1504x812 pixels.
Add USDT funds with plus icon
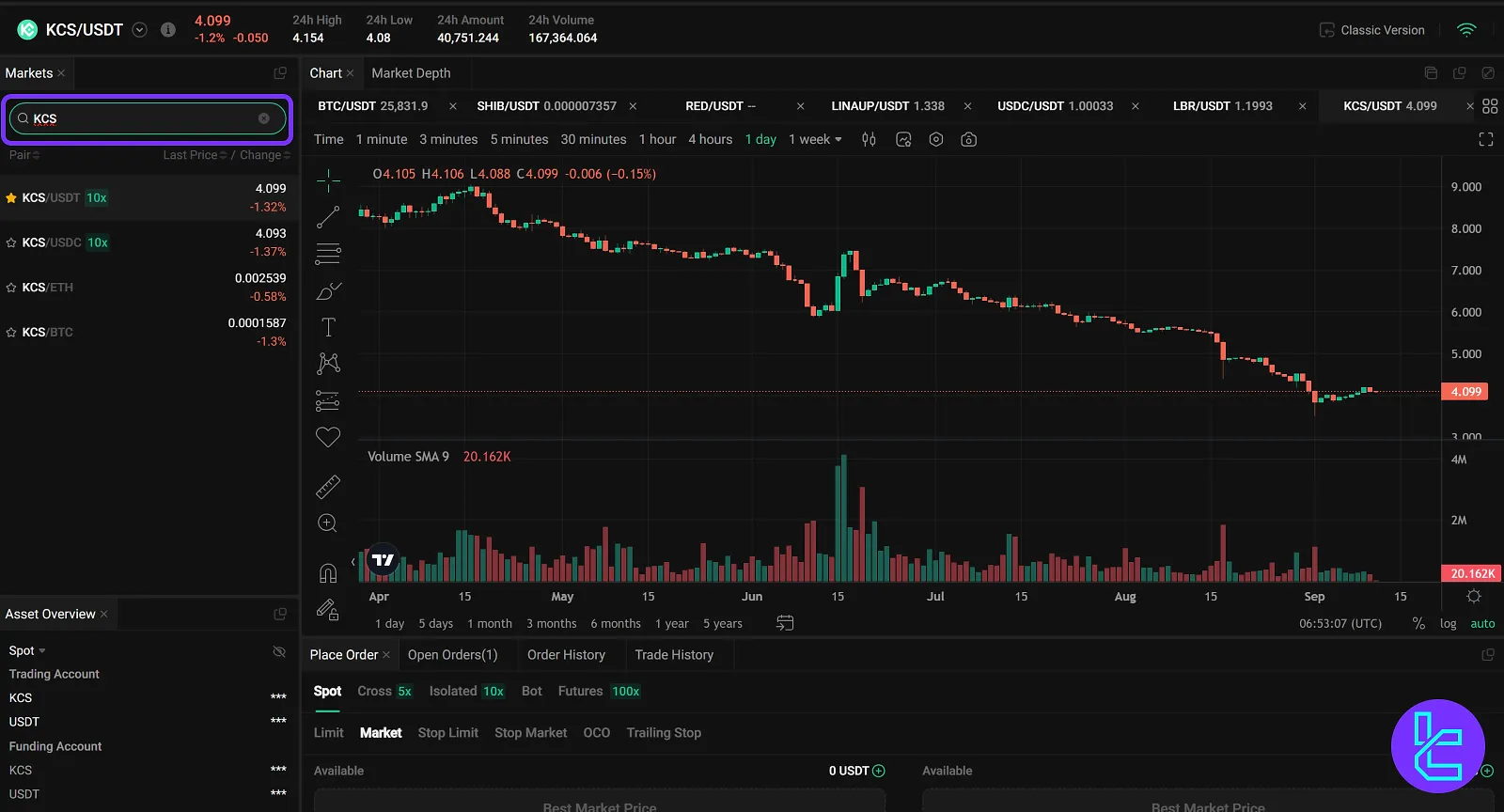click(x=879, y=771)
